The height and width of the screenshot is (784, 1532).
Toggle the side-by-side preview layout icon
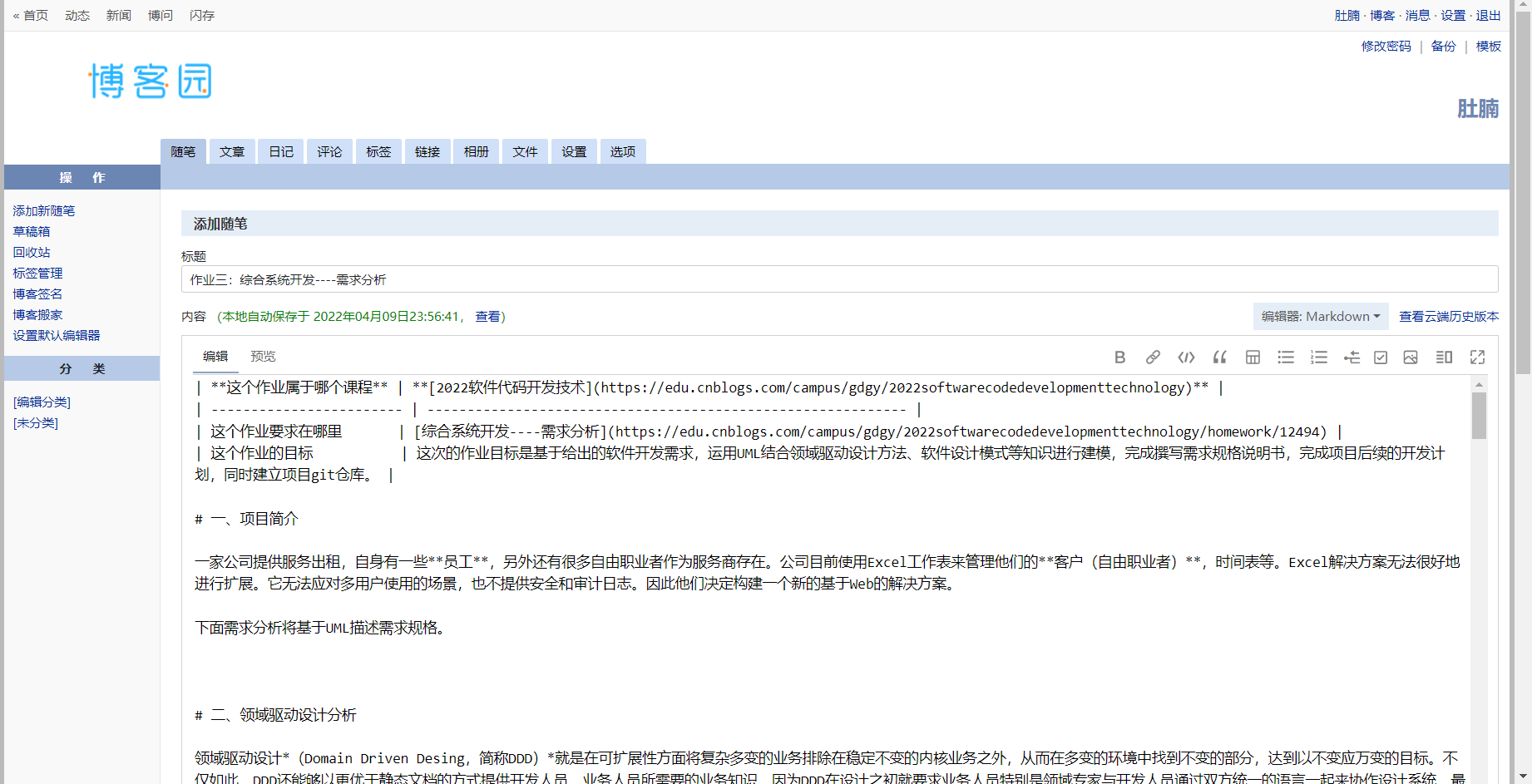(x=1444, y=357)
